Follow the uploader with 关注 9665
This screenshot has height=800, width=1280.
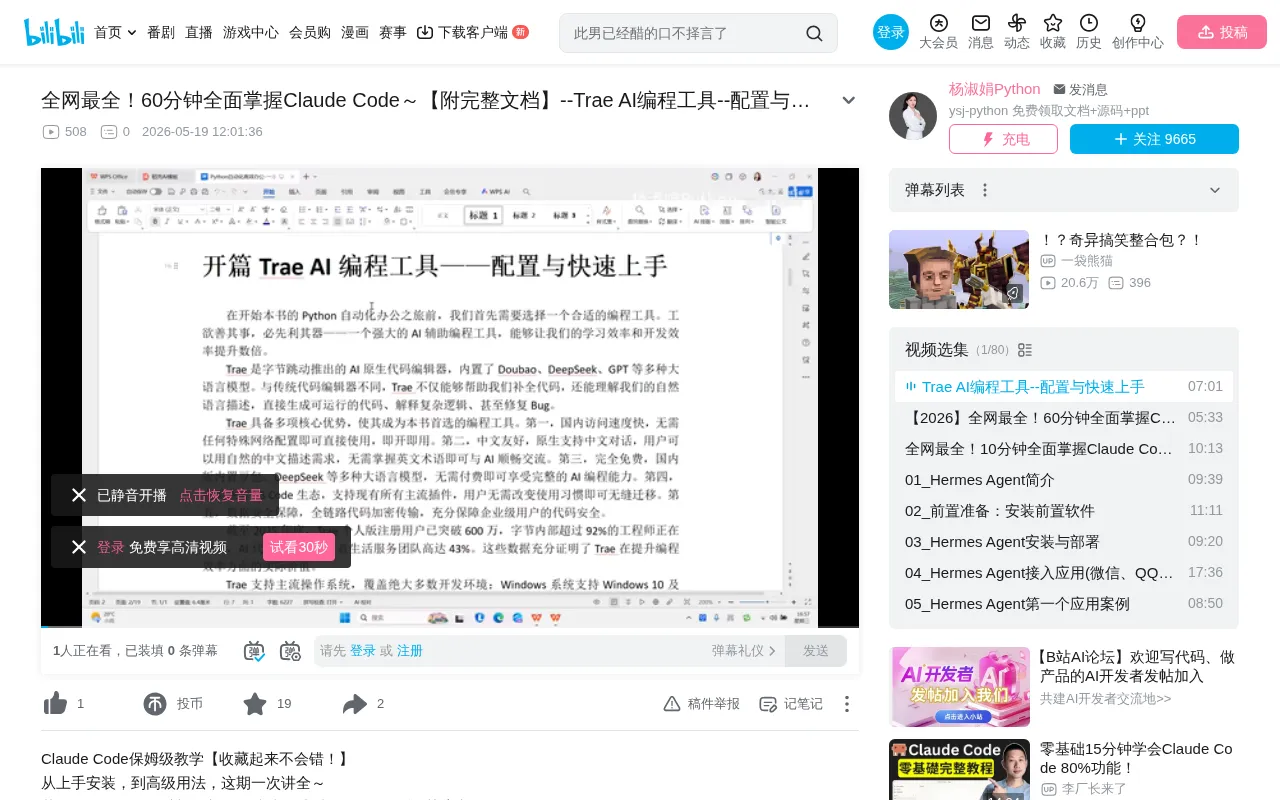[x=1154, y=139]
